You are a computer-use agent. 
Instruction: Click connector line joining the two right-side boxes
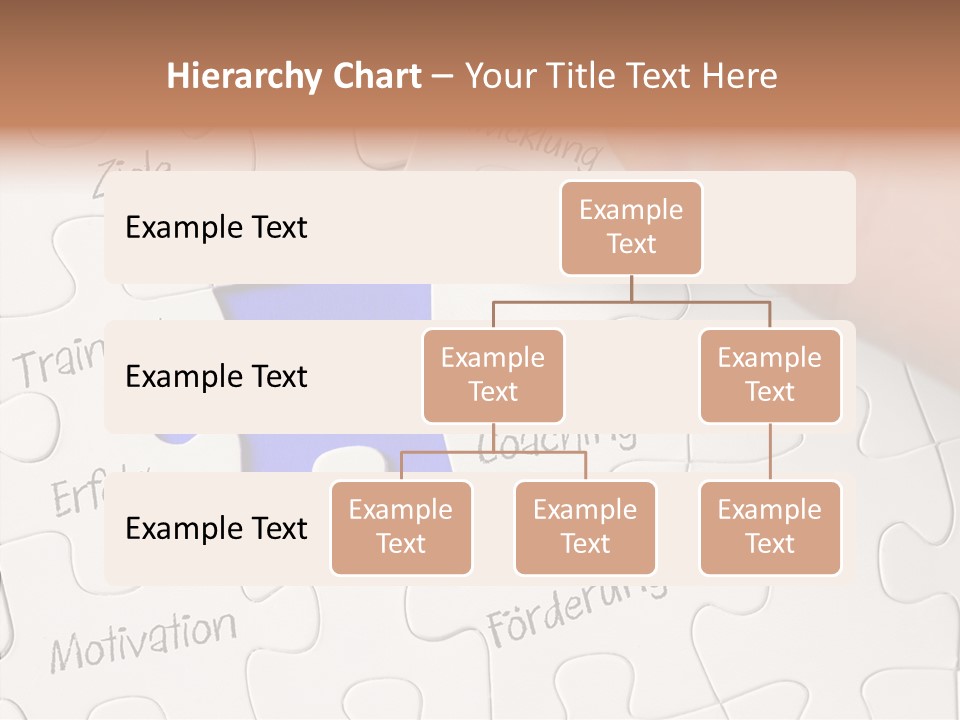pos(770,451)
